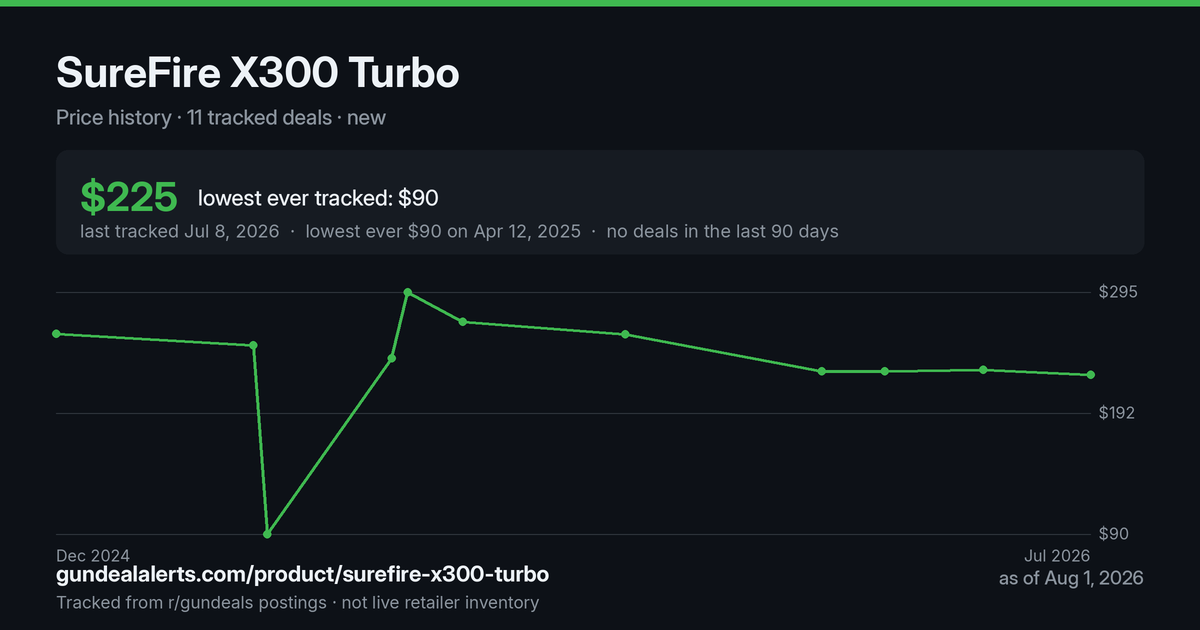Image resolution: width=1200 pixels, height=630 pixels.
Task: Open the gundealalerts.com product URL
Action: pos(302,575)
